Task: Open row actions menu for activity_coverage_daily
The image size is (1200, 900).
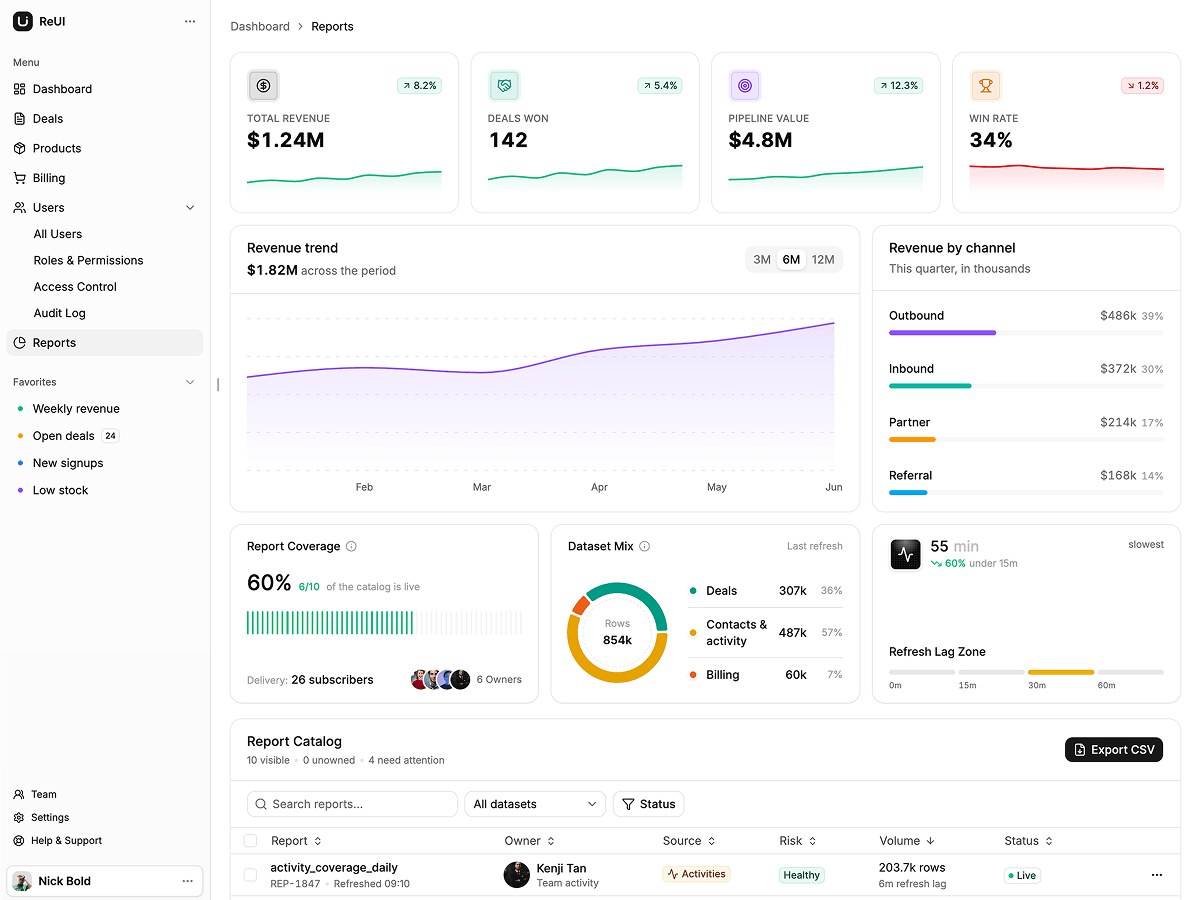Action: (x=1157, y=875)
